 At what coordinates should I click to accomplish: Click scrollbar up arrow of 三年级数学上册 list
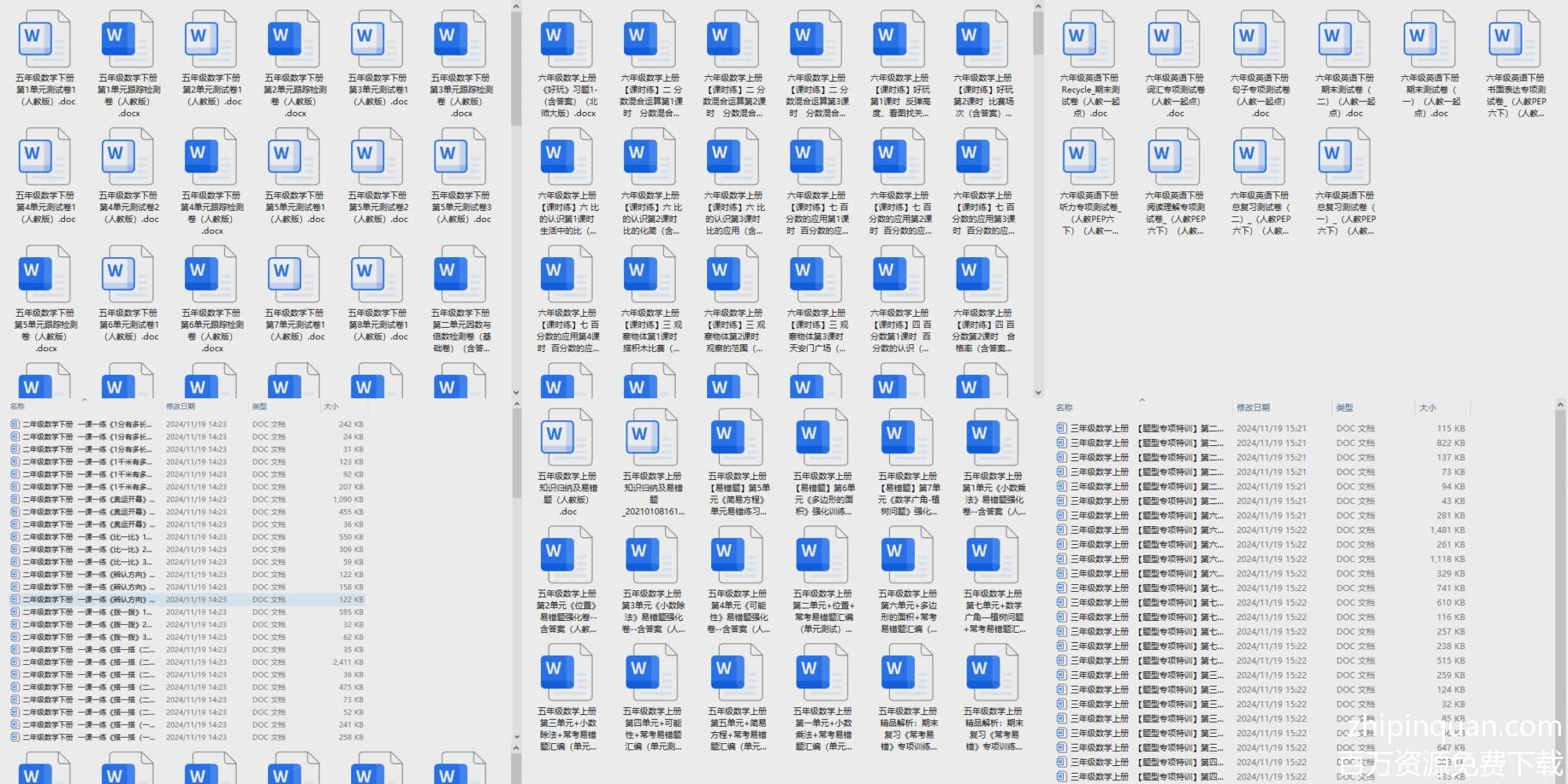pyautogui.click(x=1560, y=405)
